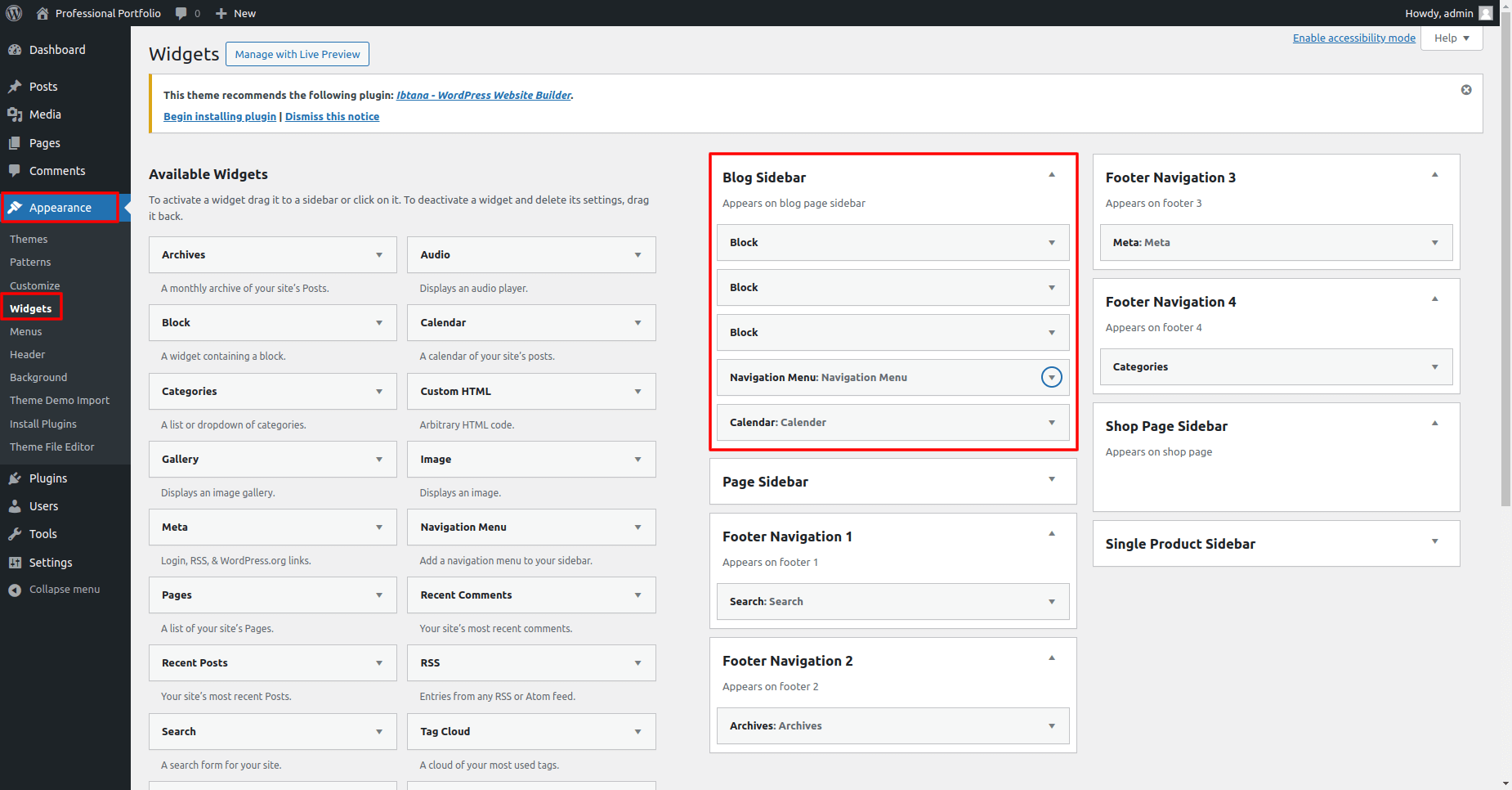The height and width of the screenshot is (790, 1512).
Task: Collapse the Footer Navigation 3 area
Action: [x=1434, y=175]
